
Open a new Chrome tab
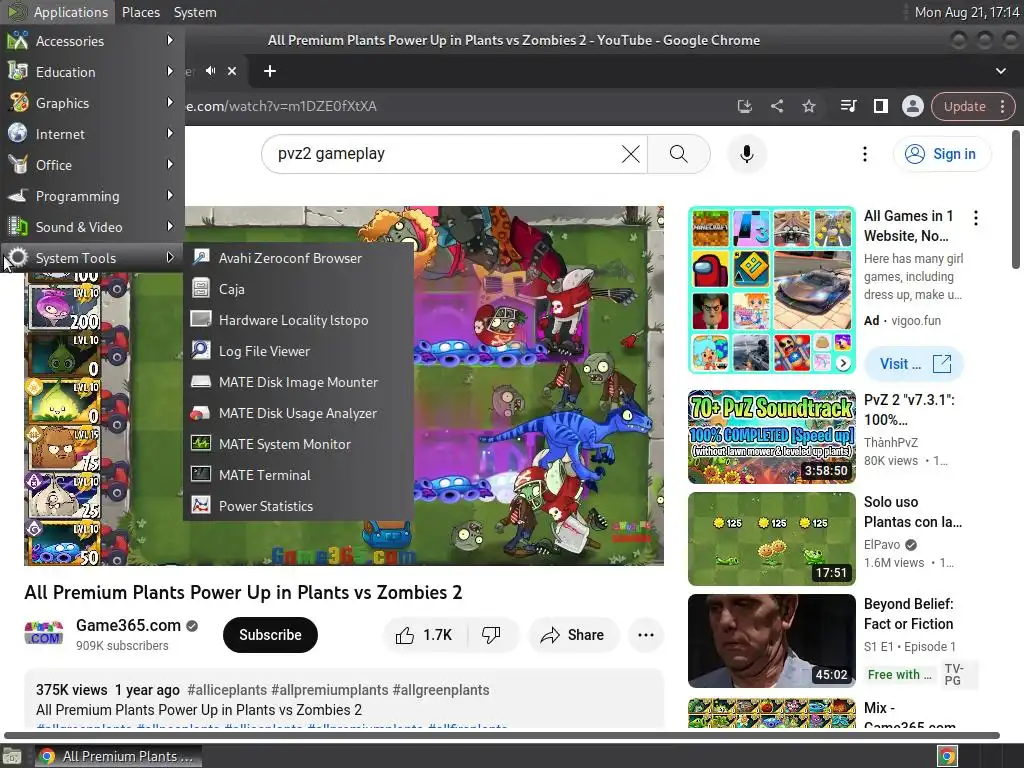[x=270, y=71]
